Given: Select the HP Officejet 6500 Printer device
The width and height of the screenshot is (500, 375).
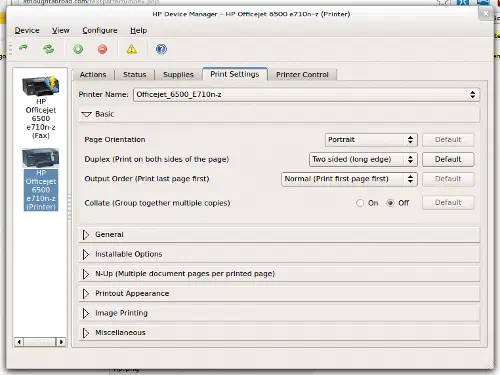Looking at the screenshot, I should (41, 179).
